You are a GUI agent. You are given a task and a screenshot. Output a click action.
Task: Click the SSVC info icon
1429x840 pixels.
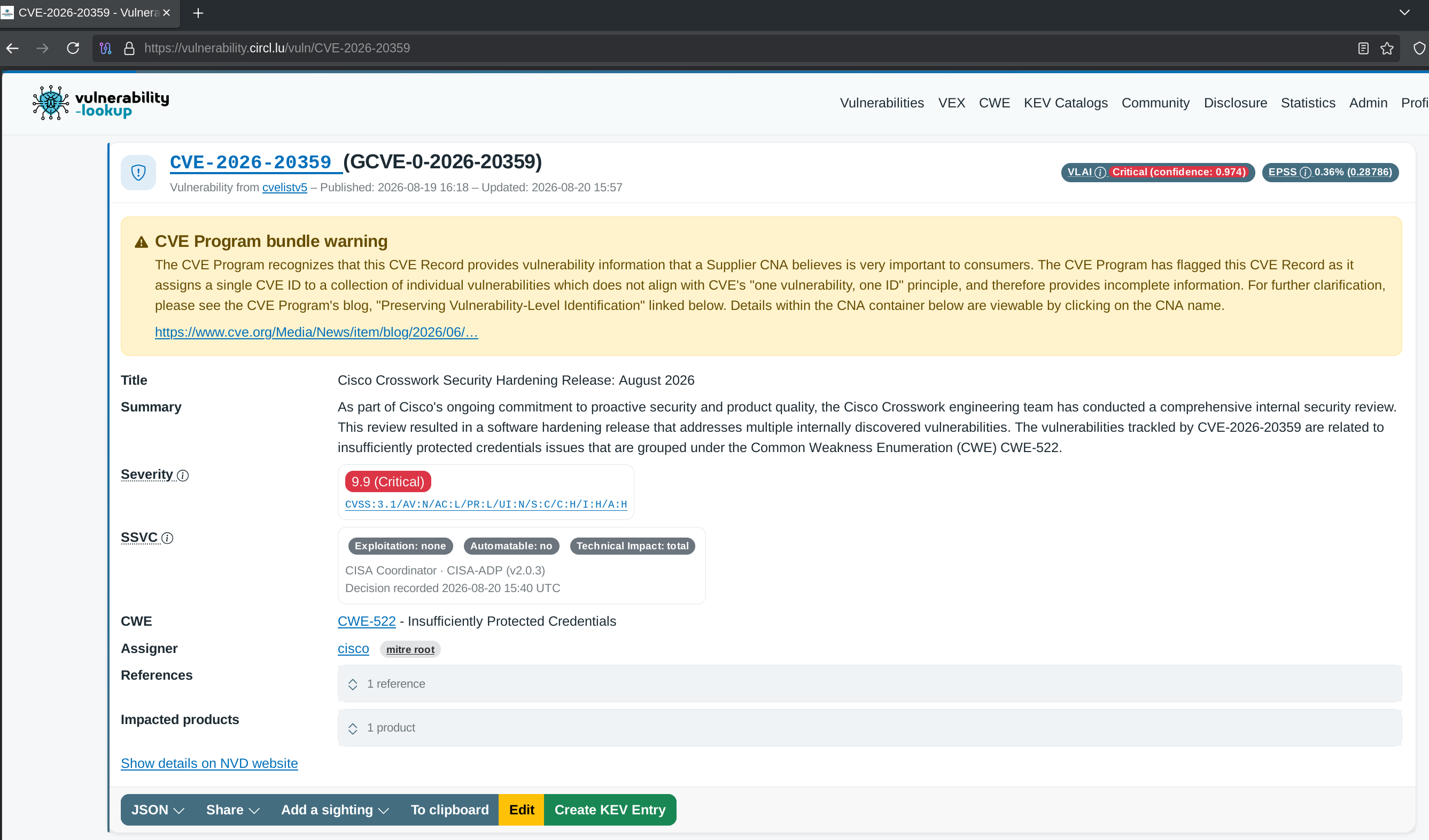pos(167,538)
